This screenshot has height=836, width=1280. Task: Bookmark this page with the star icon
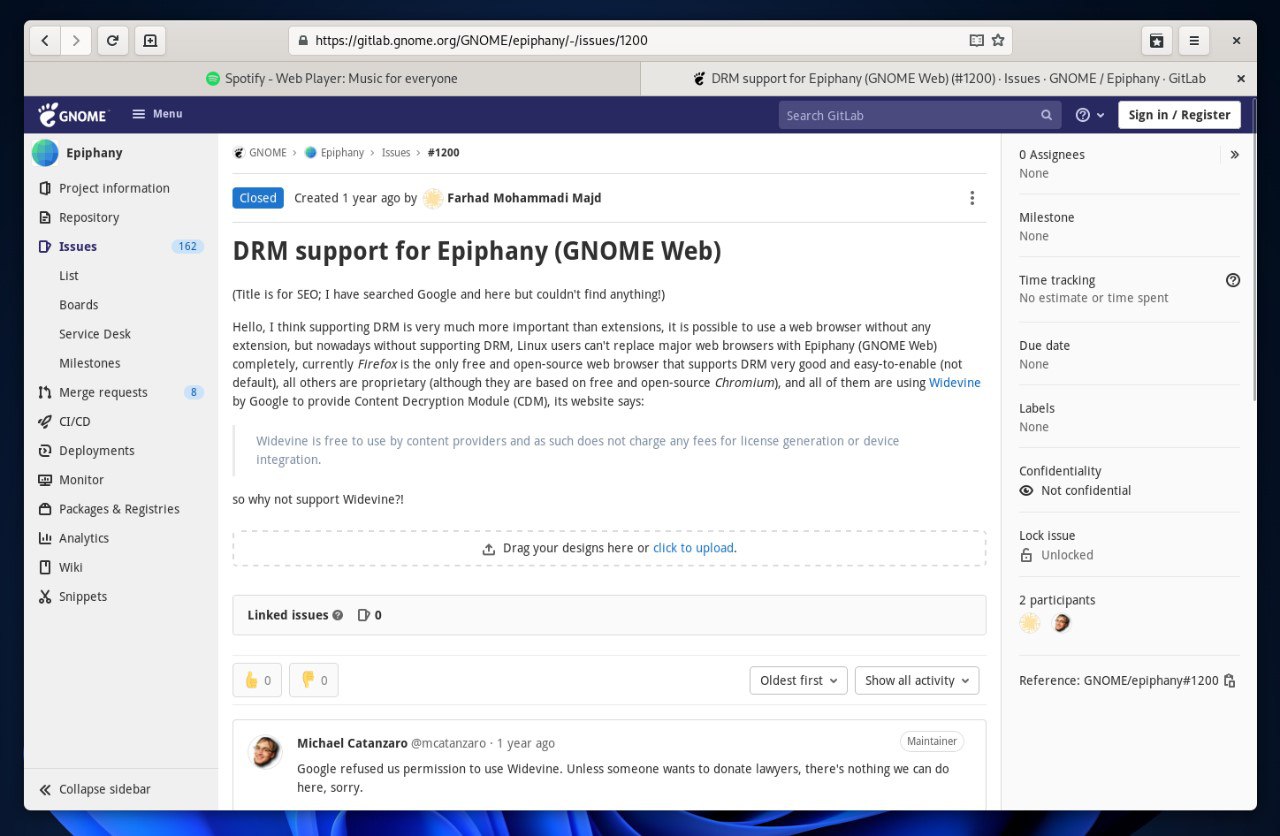click(x=998, y=41)
